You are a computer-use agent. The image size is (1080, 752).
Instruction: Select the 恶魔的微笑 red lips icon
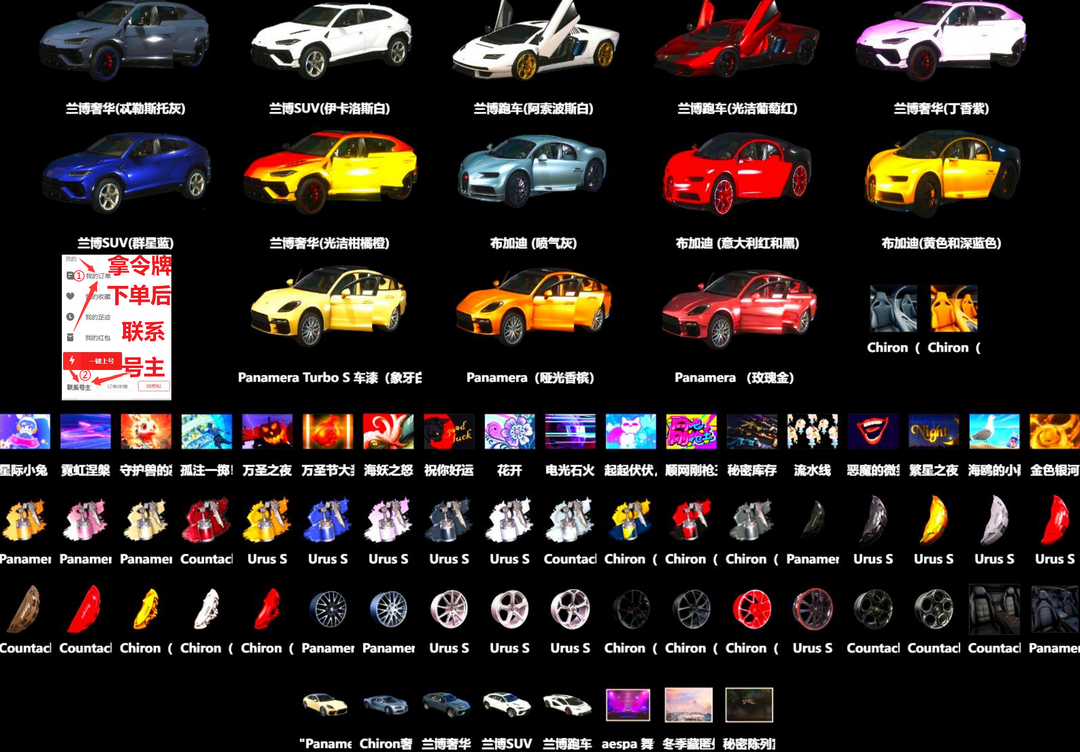(873, 432)
